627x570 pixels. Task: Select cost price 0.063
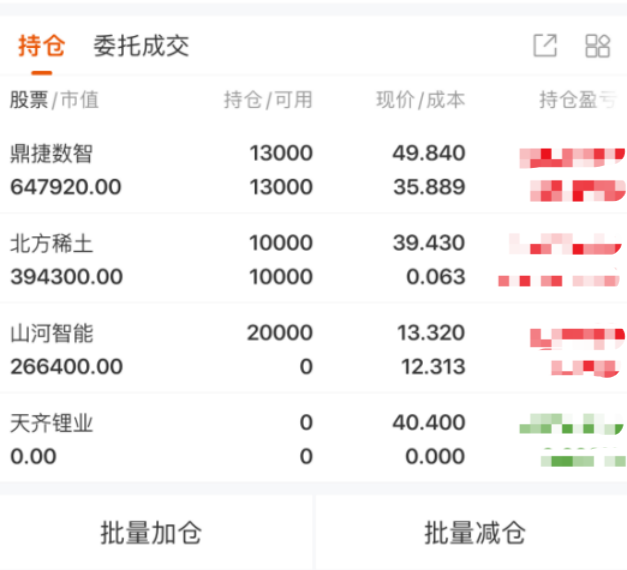[x=436, y=277]
